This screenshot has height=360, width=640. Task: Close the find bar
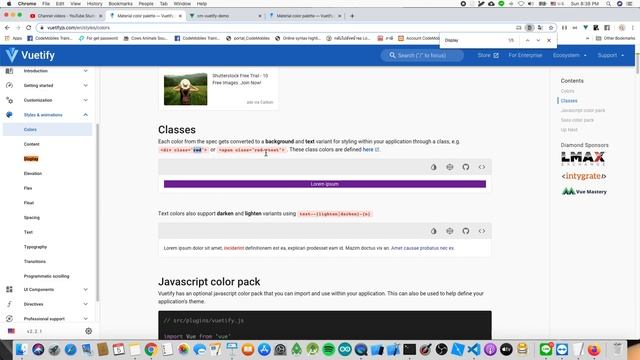[549, 40]
